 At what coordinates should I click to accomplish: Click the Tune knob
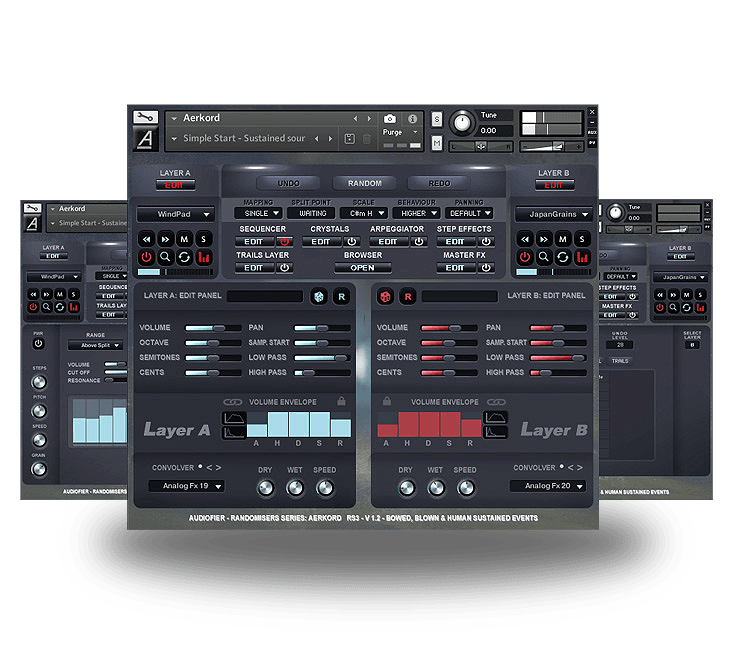click(462, 123)
